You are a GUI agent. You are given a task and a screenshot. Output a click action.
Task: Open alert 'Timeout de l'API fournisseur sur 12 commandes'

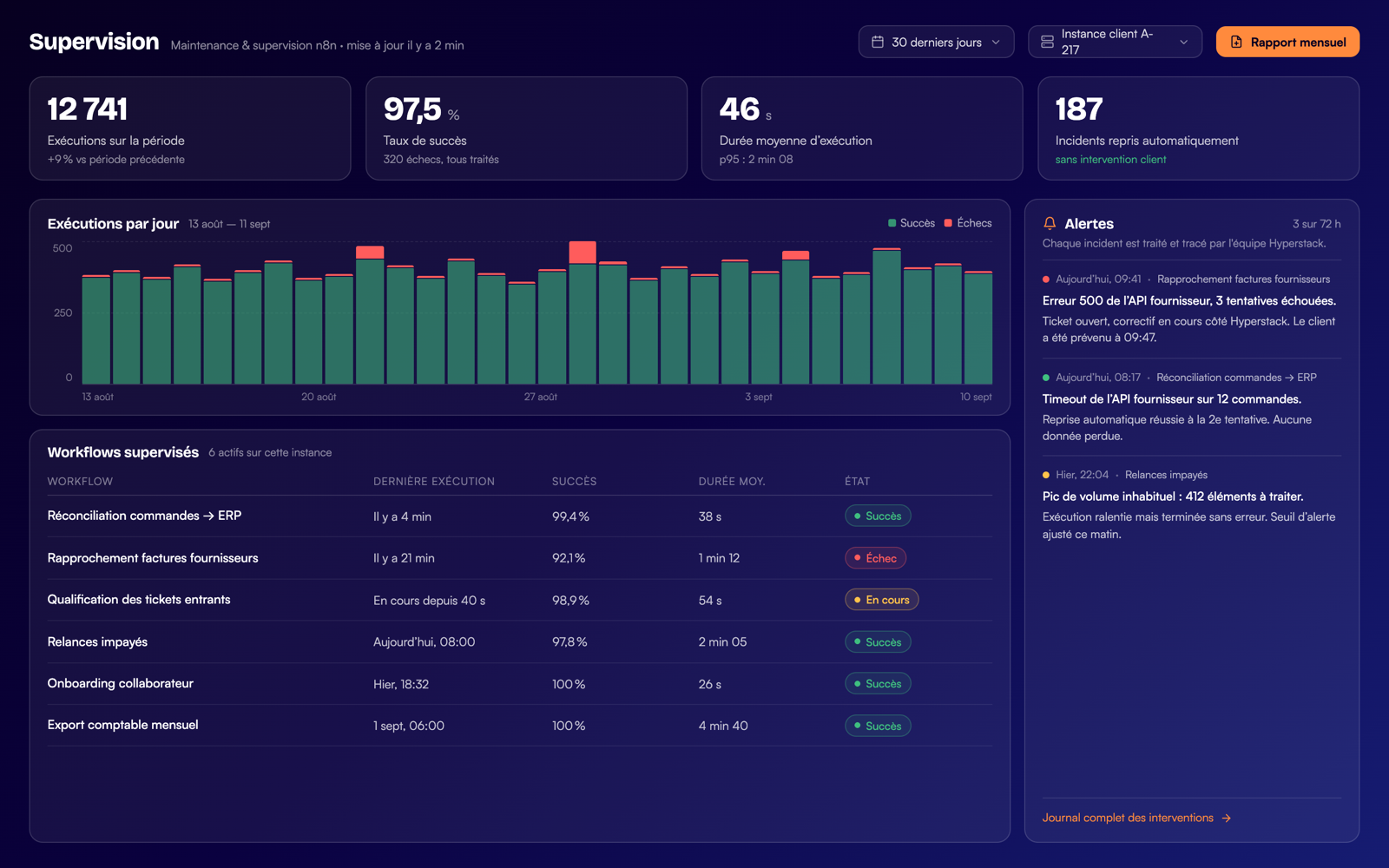pyautogui.click(x=1191, y=407)
